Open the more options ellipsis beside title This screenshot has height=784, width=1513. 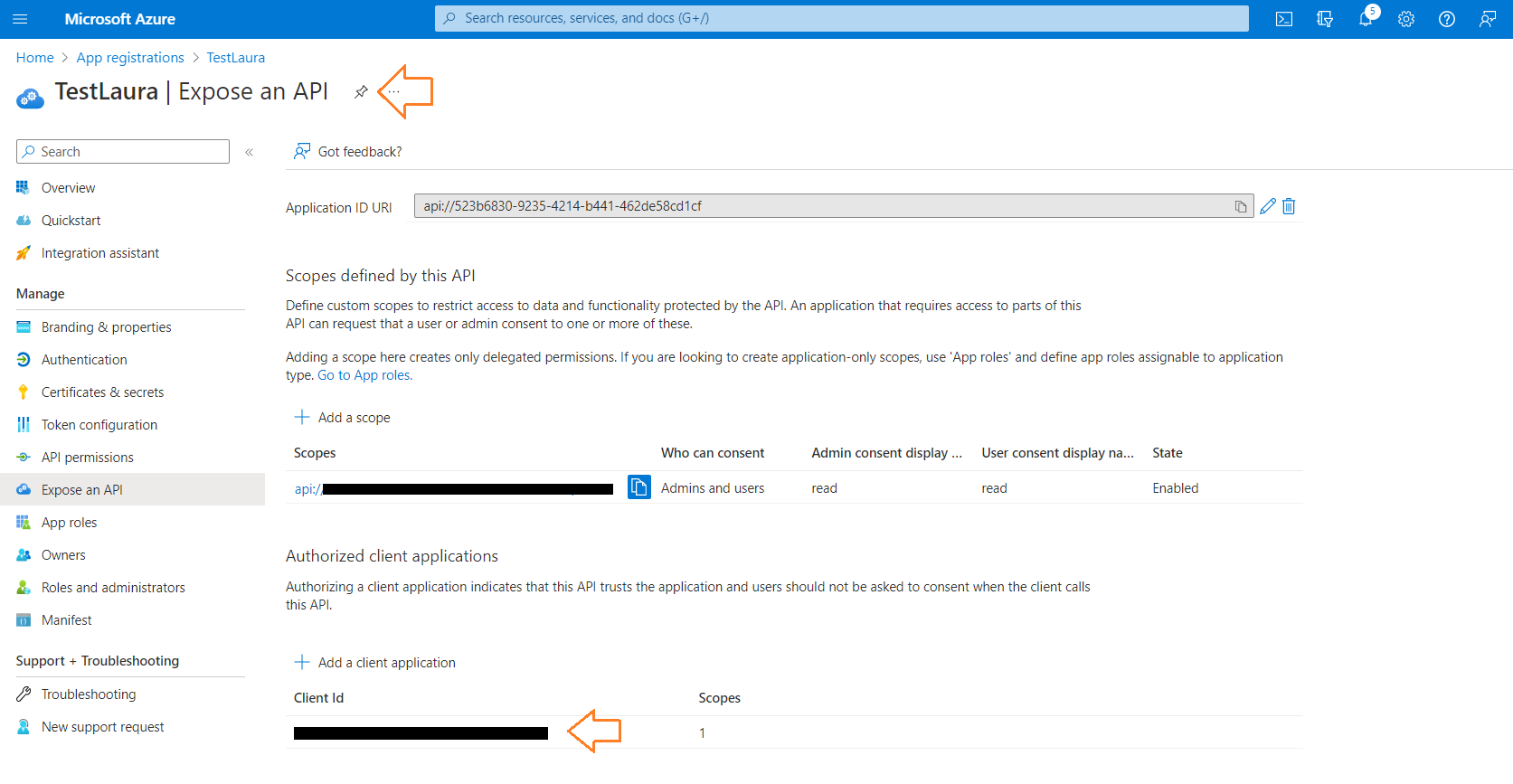click(394, 91)
